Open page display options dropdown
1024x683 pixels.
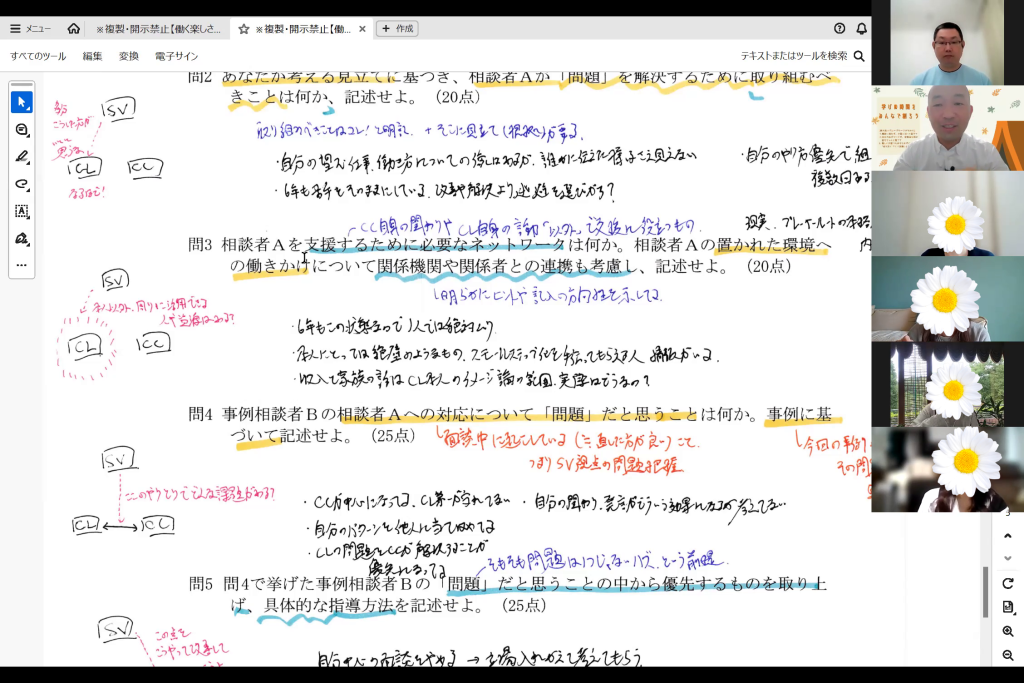tap(1008, 607)
